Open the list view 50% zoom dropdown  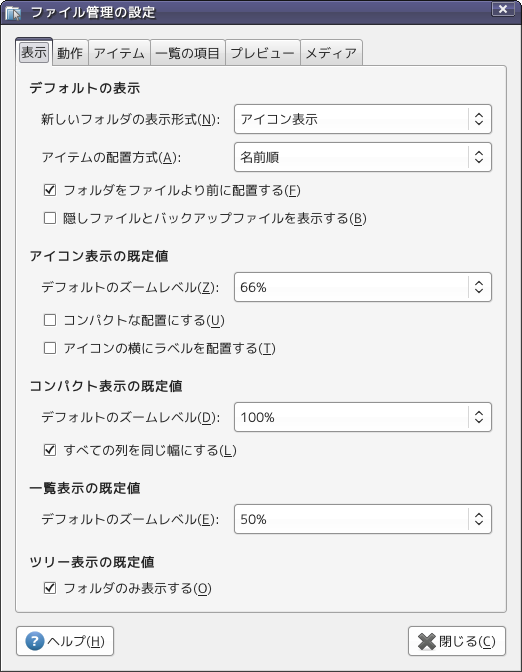363,519
